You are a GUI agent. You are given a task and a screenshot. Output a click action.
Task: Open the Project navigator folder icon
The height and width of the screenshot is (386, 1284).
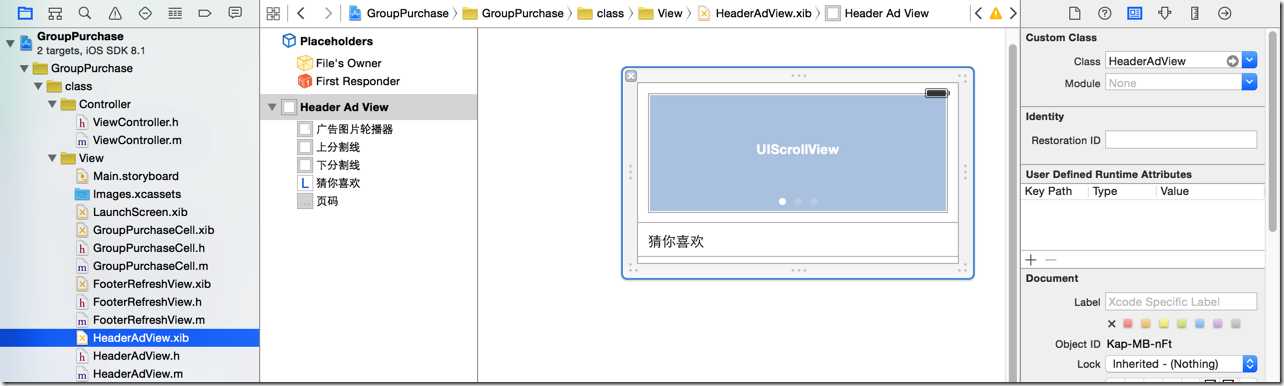(25, 13)
